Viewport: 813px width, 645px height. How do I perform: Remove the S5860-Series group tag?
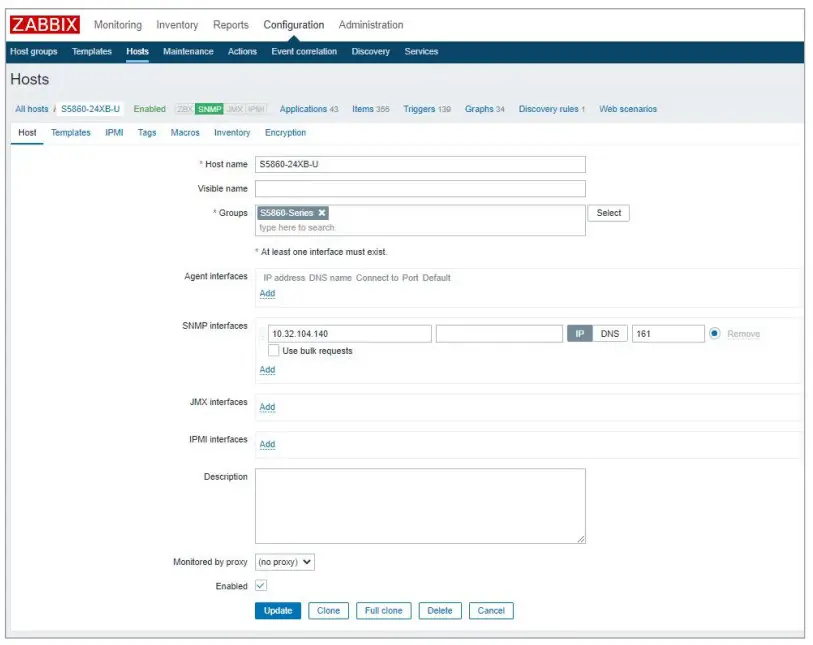[321, 213]
